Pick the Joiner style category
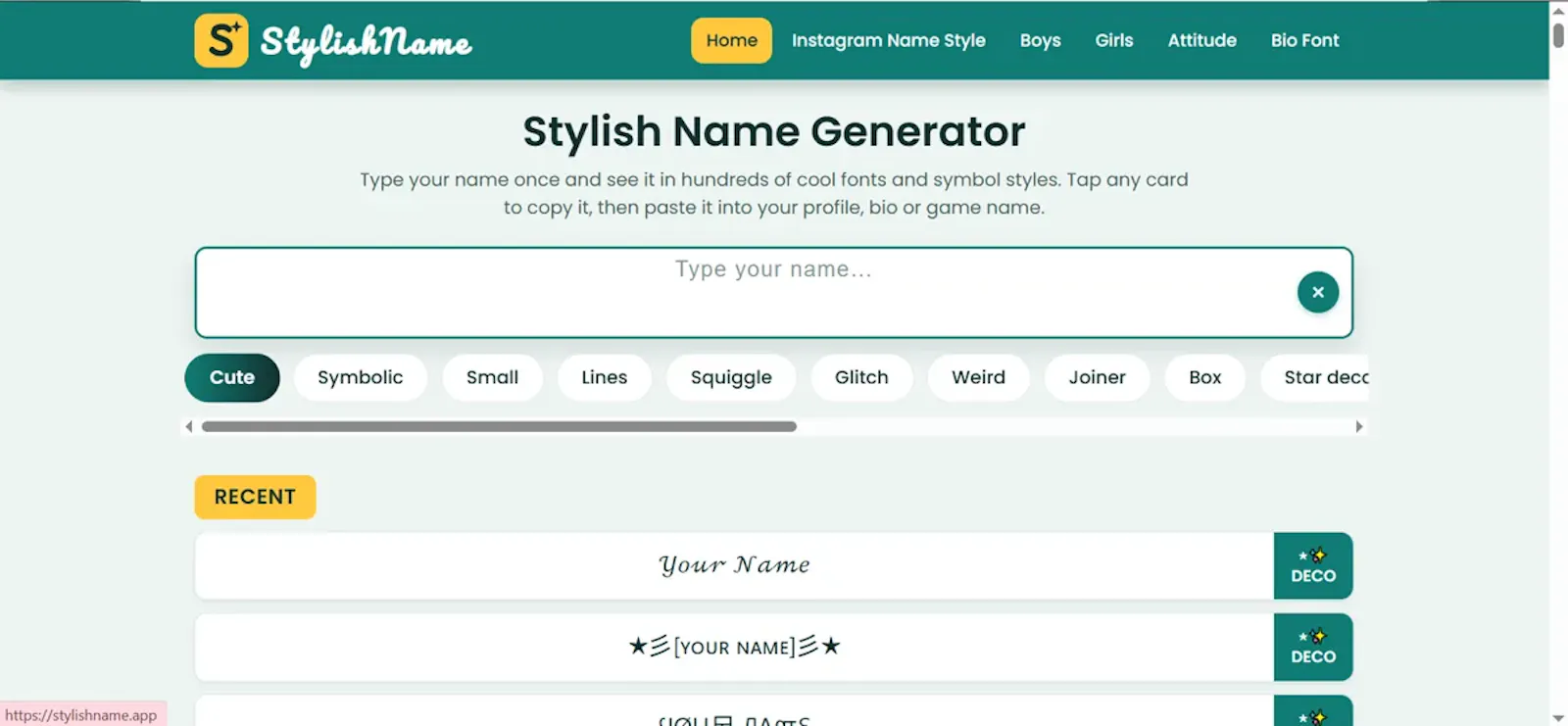 1097,377
